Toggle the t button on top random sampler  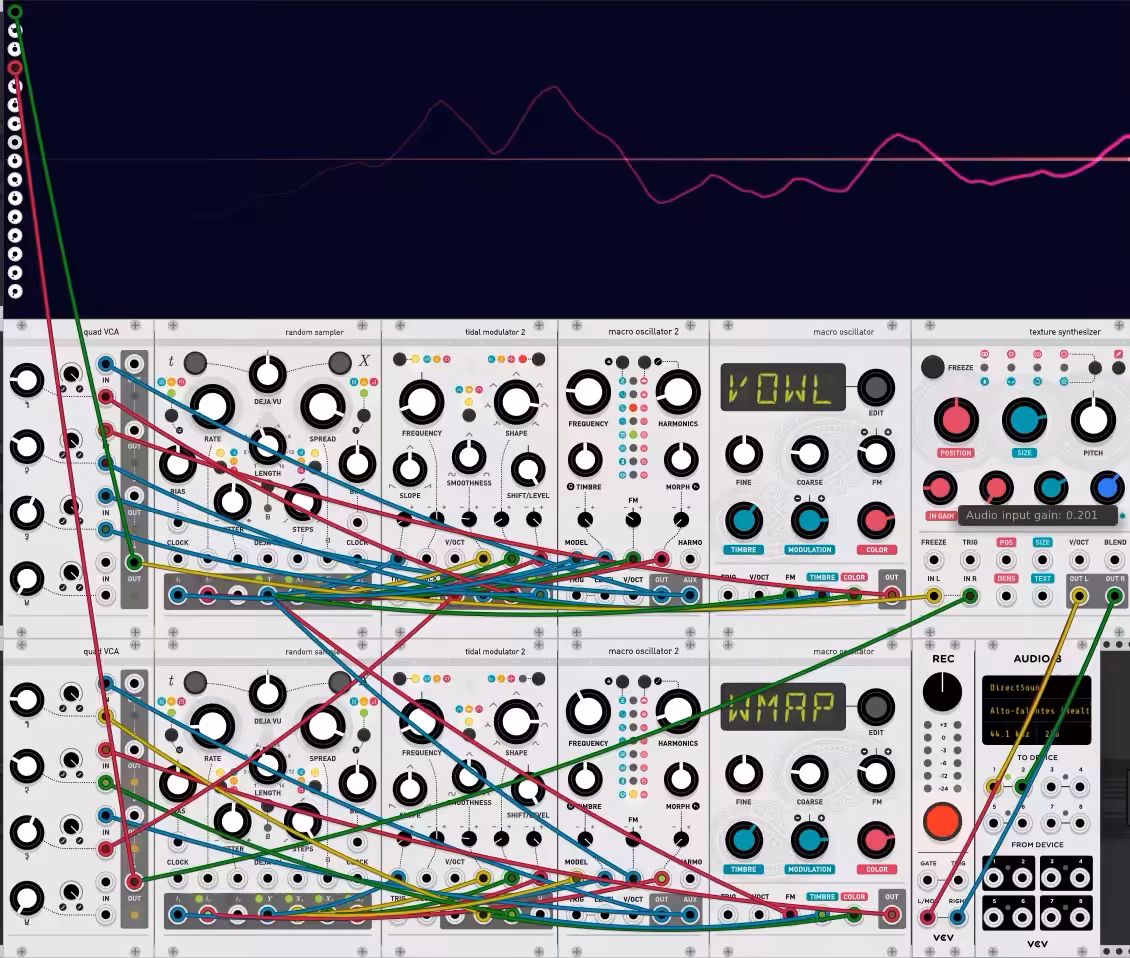195,363
